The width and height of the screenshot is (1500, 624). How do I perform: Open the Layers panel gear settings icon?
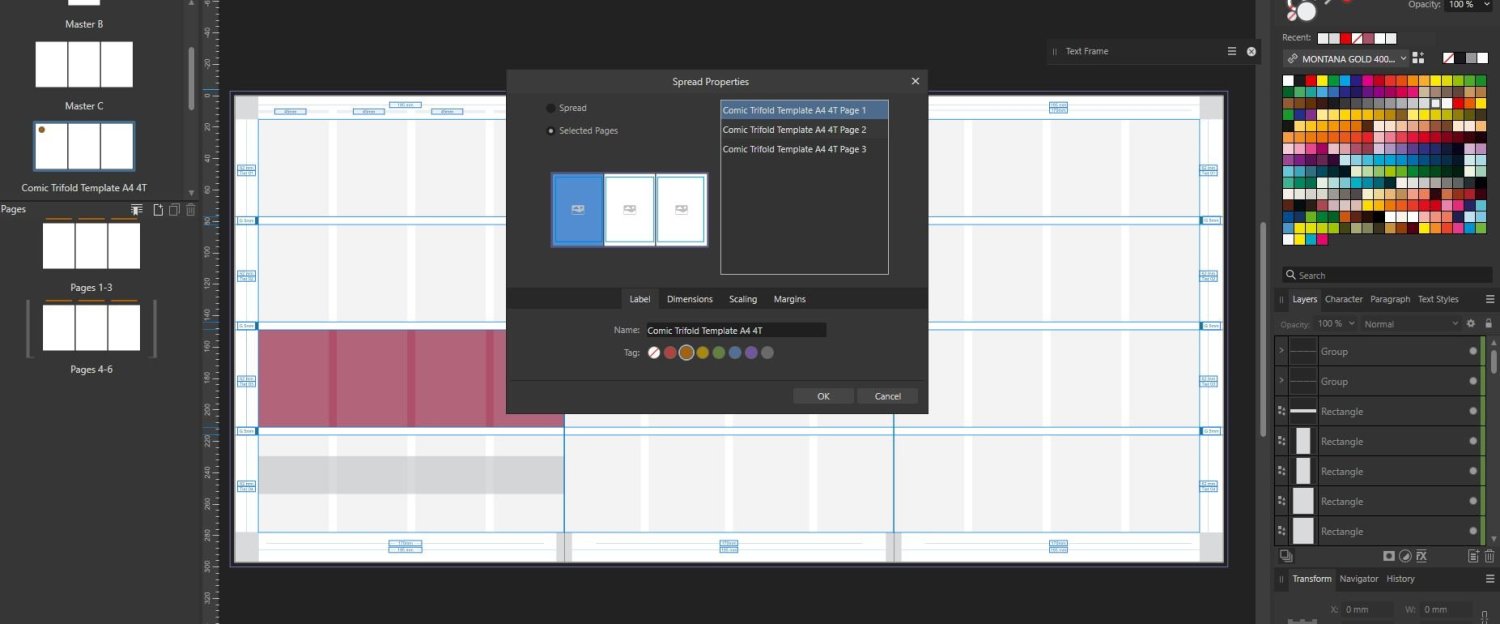coord(1470,324)
